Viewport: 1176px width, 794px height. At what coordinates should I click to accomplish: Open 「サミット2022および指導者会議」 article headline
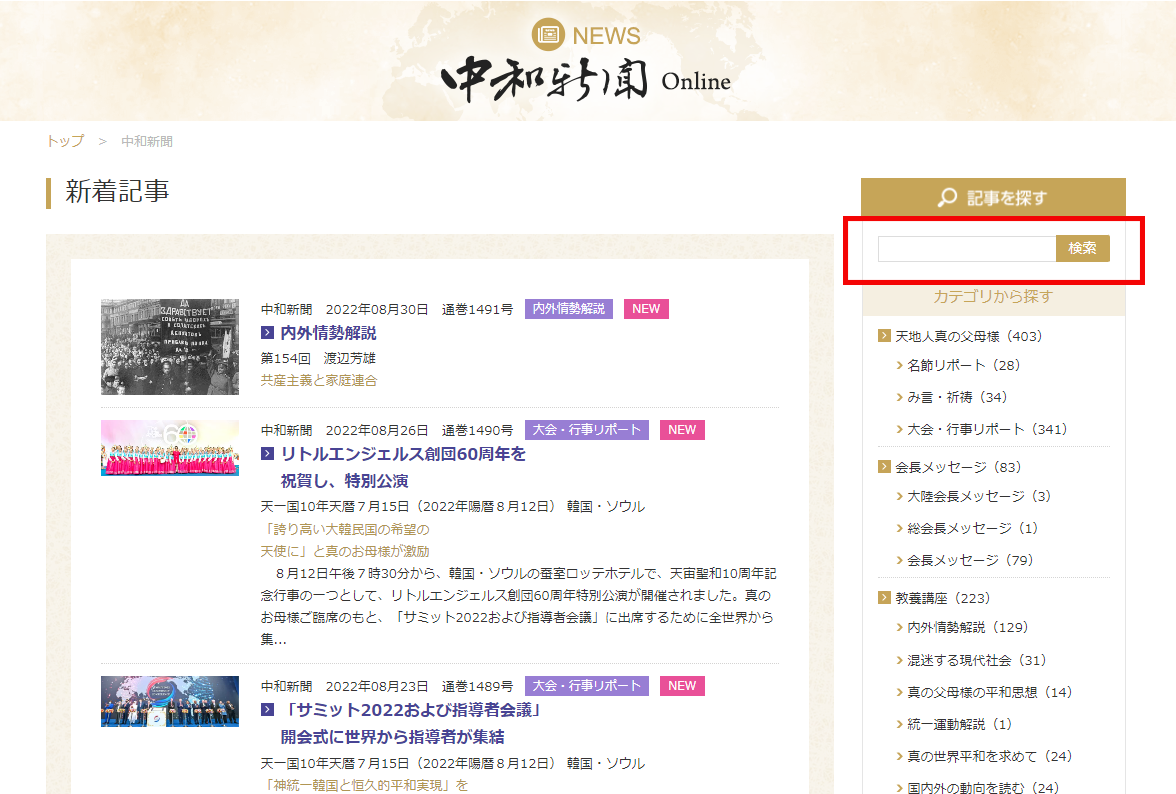(411, 723)
